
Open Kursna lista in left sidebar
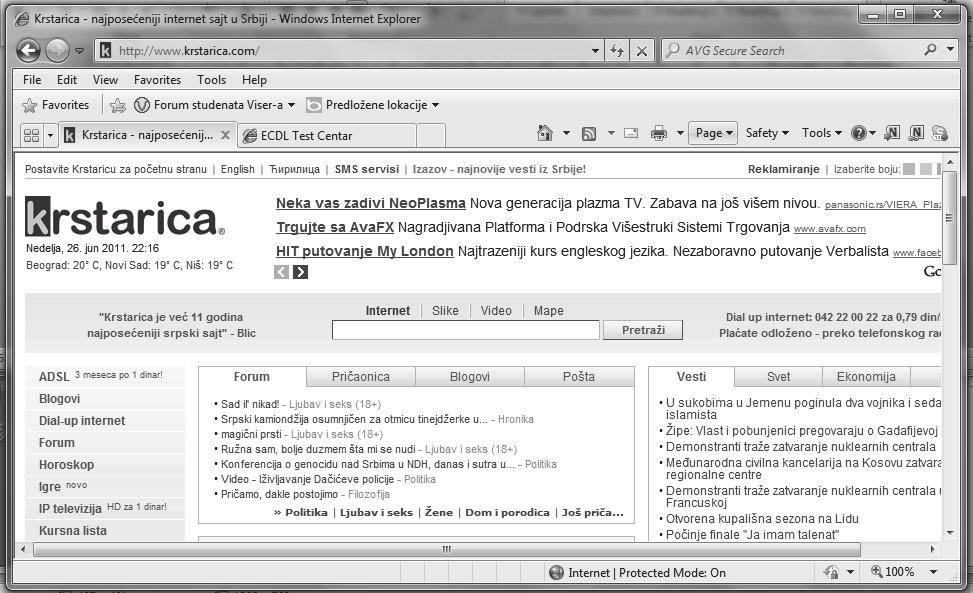pos(73,531)
